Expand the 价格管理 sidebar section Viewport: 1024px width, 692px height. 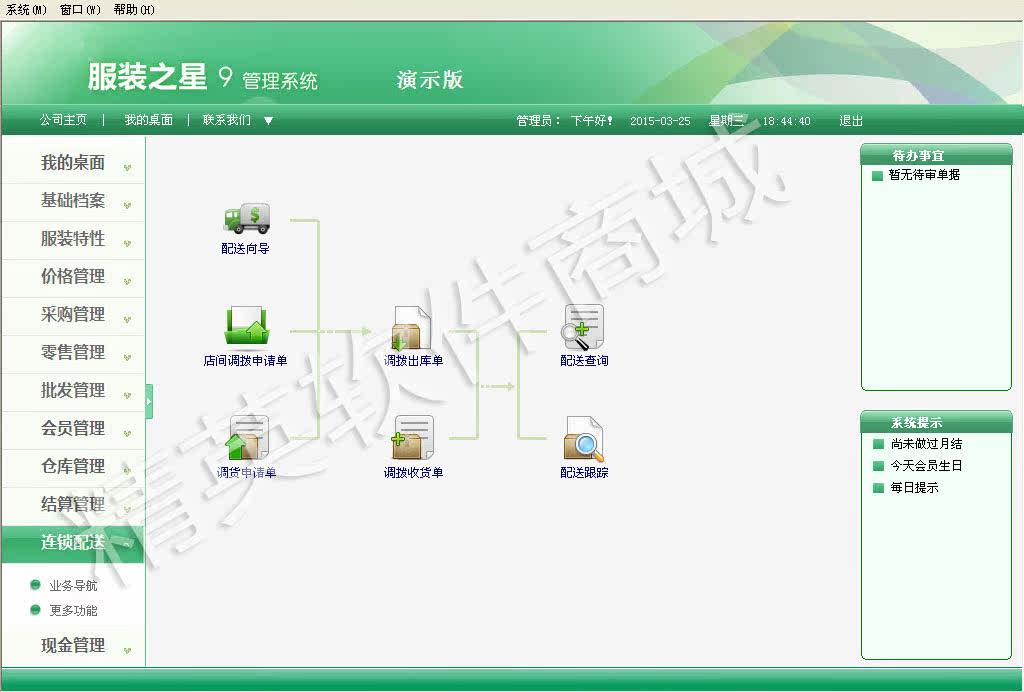click(72, 277)
